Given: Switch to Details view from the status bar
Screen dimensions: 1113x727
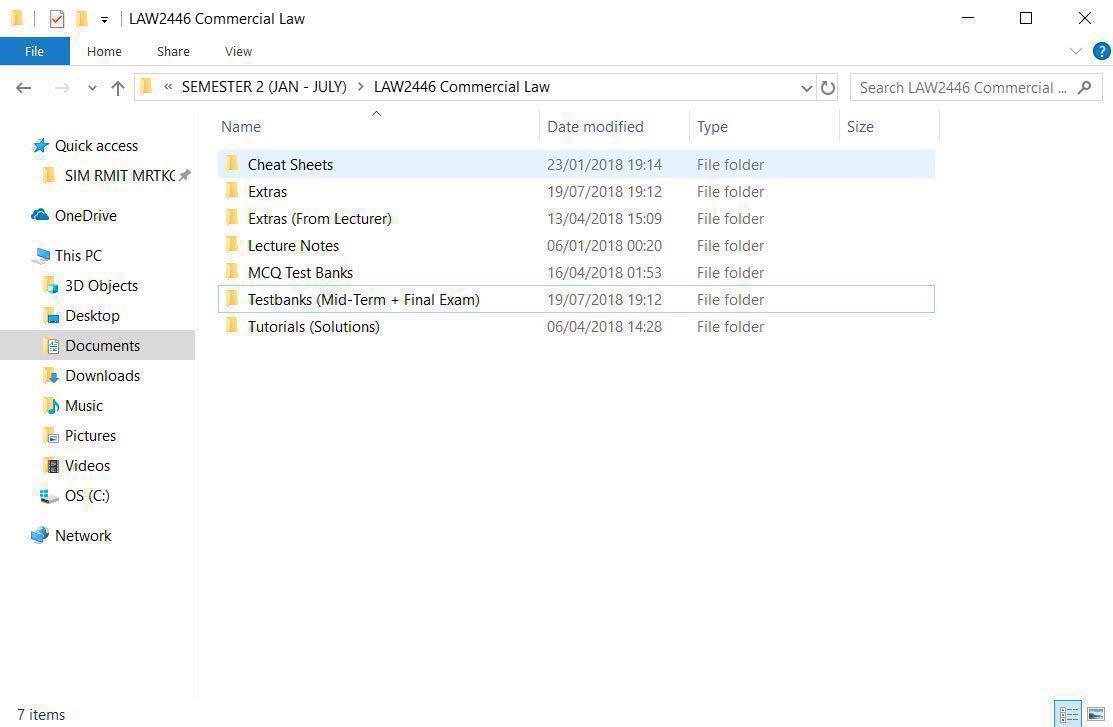Looking at the screenshot, I should click(x=1067, y=714).
